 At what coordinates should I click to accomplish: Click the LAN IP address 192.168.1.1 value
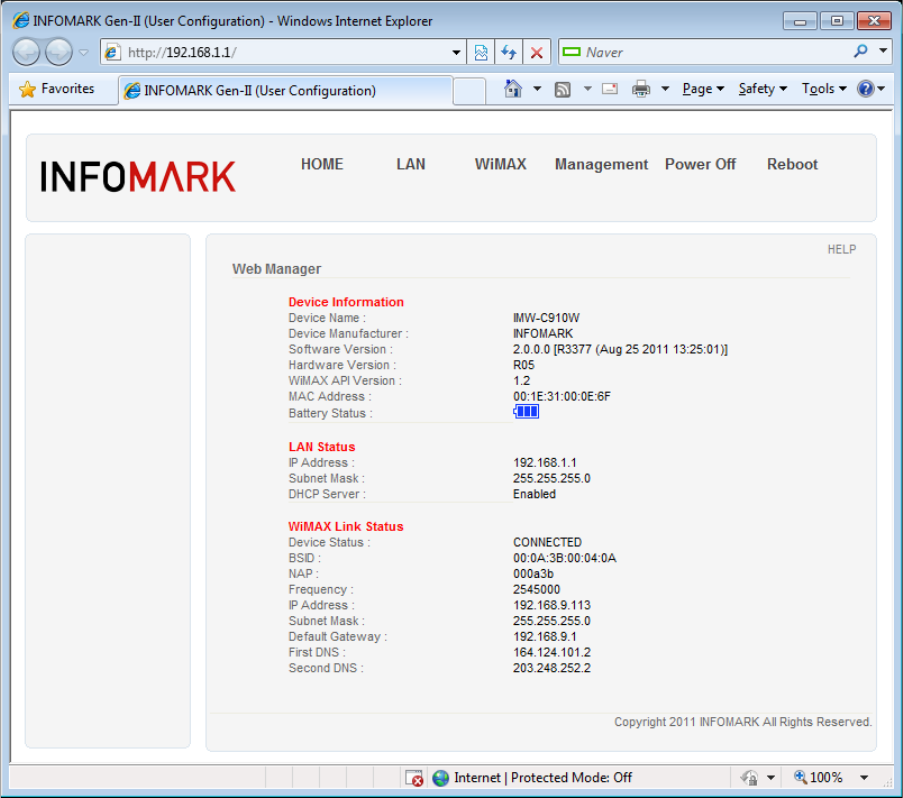pyautogui.click(x=545, y=462)
